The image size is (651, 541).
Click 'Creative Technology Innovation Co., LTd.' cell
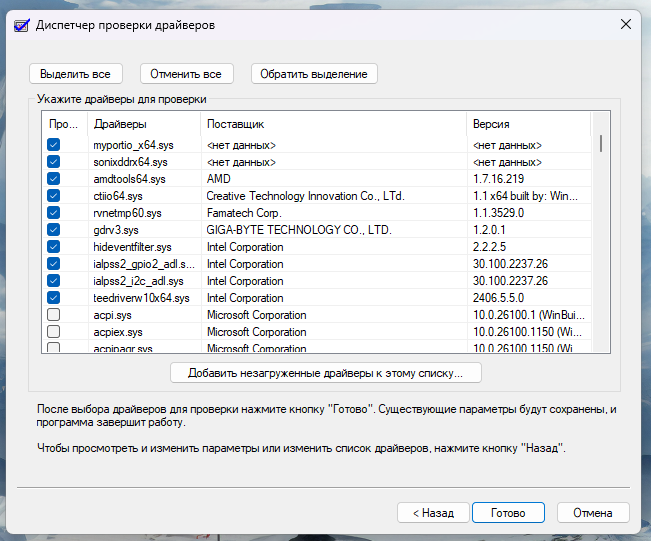pos(305,196)
